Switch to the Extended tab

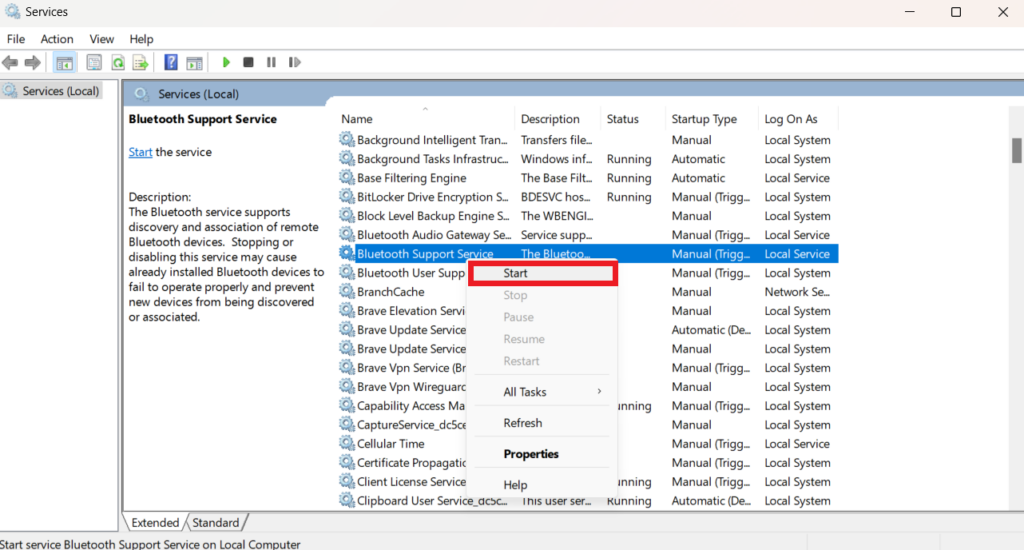click(x=155, y=523)
